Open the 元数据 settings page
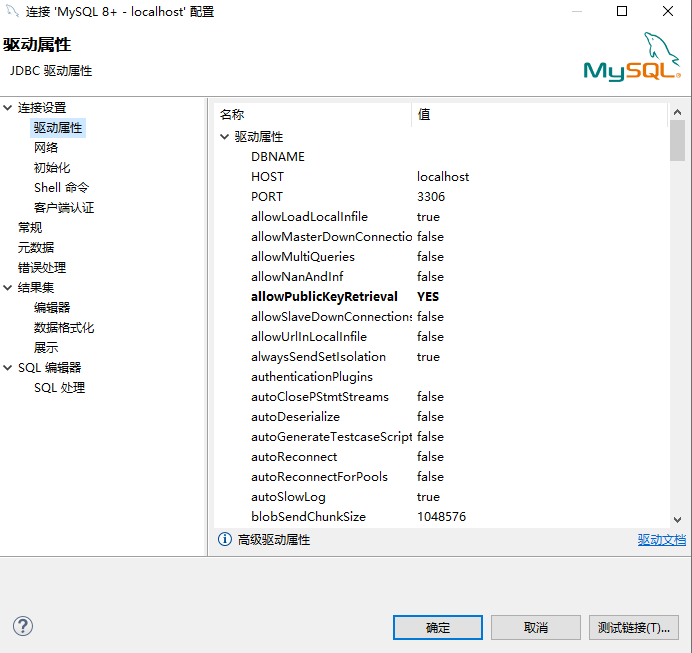 36,248
